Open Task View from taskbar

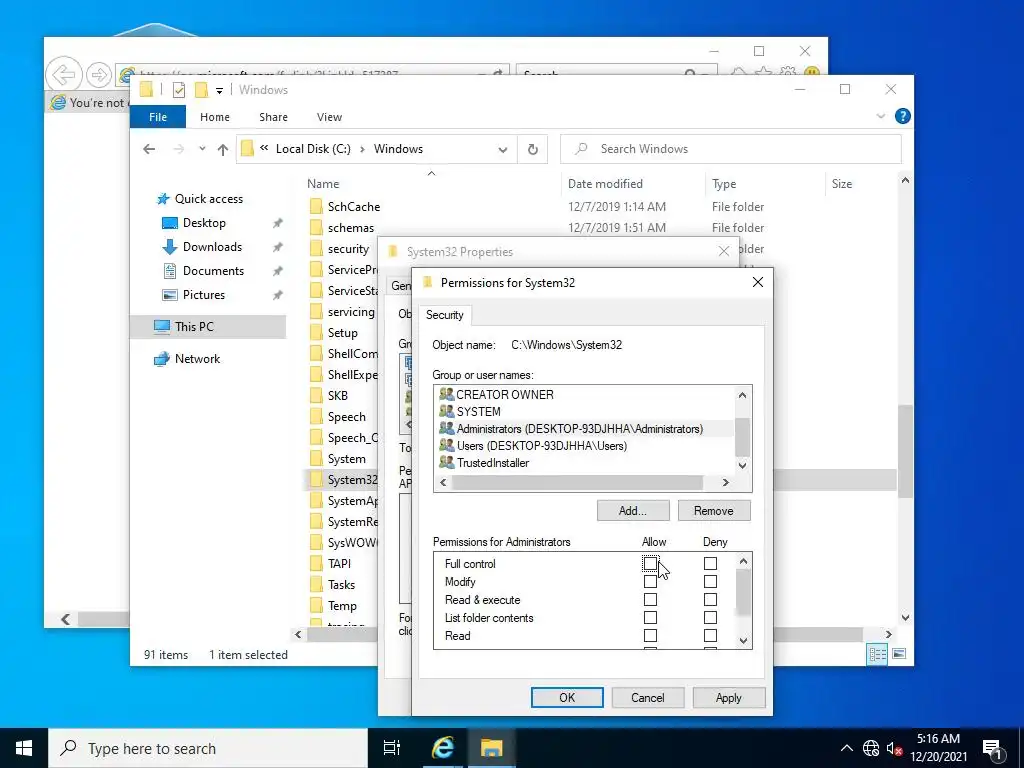pos(392,748)
